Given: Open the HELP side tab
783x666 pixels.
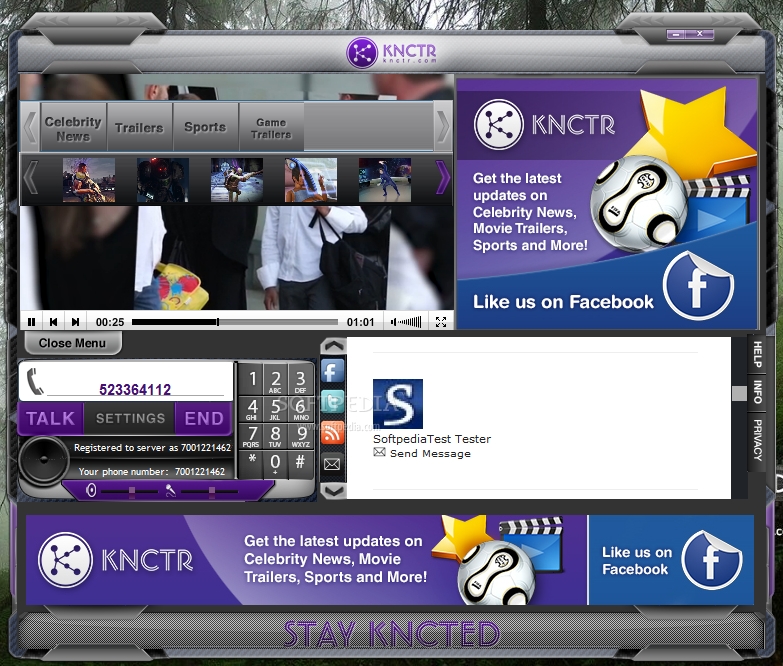Looking at the screenshot, I should (757, 354).
